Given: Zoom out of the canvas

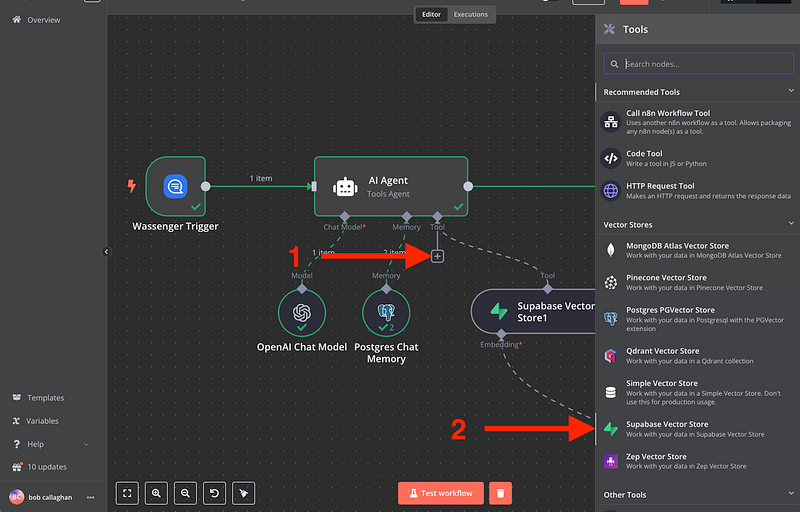Looking at the screenshot, I should [x=186, y=493].
